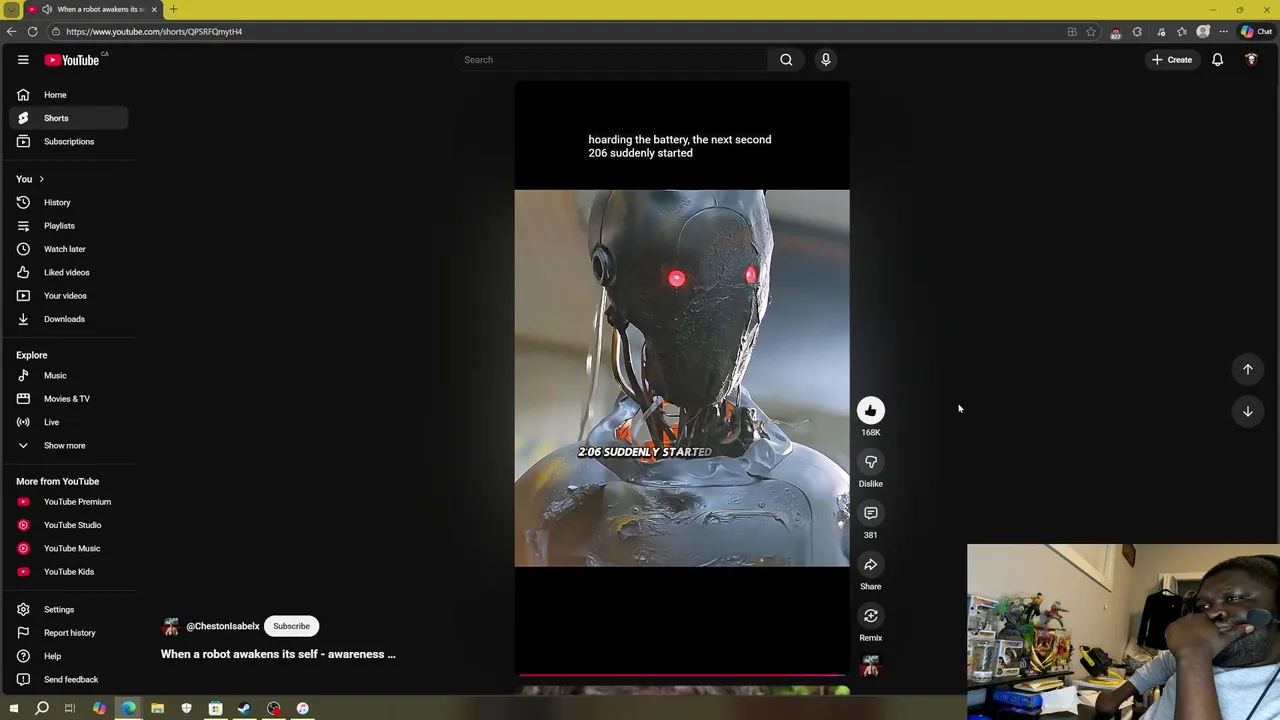Open the sound source thumbnail below Remix
Screen dimensions: 1280x720
871,666
